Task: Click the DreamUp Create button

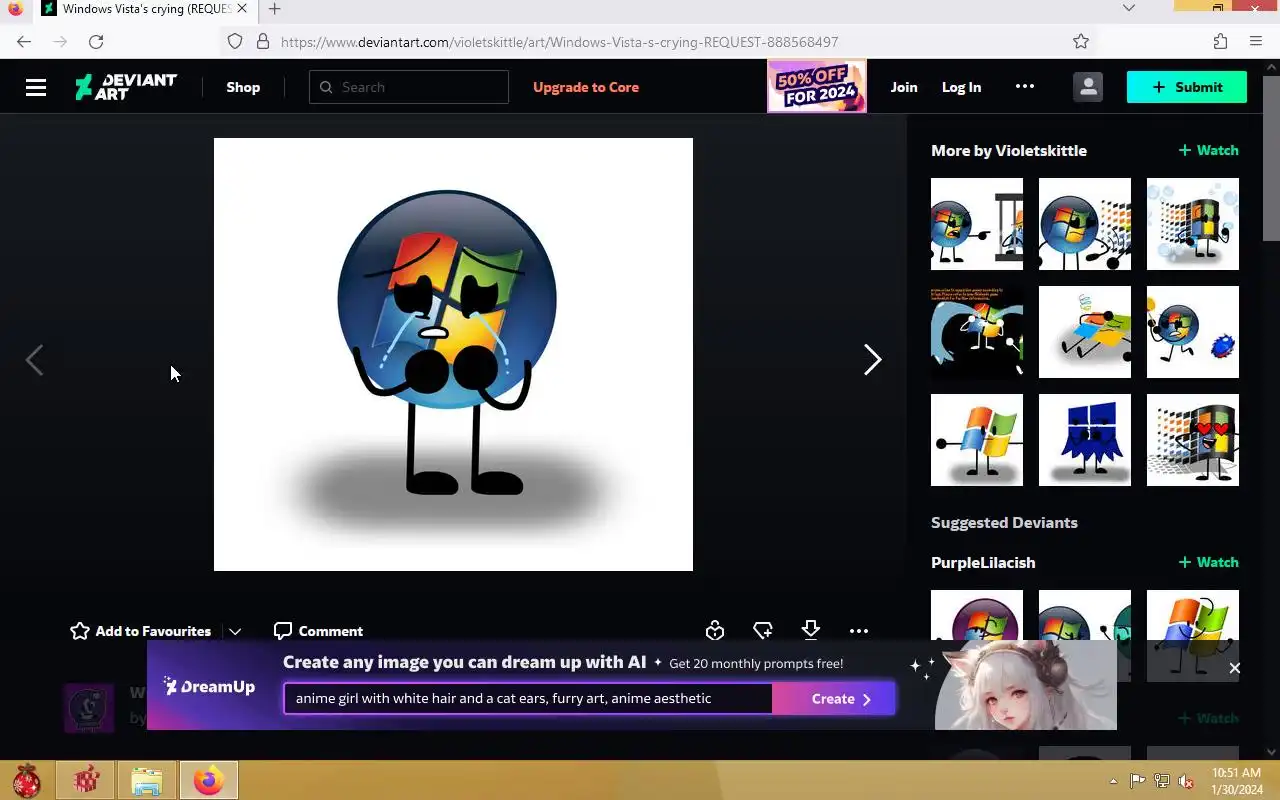Action: point(833,699)
